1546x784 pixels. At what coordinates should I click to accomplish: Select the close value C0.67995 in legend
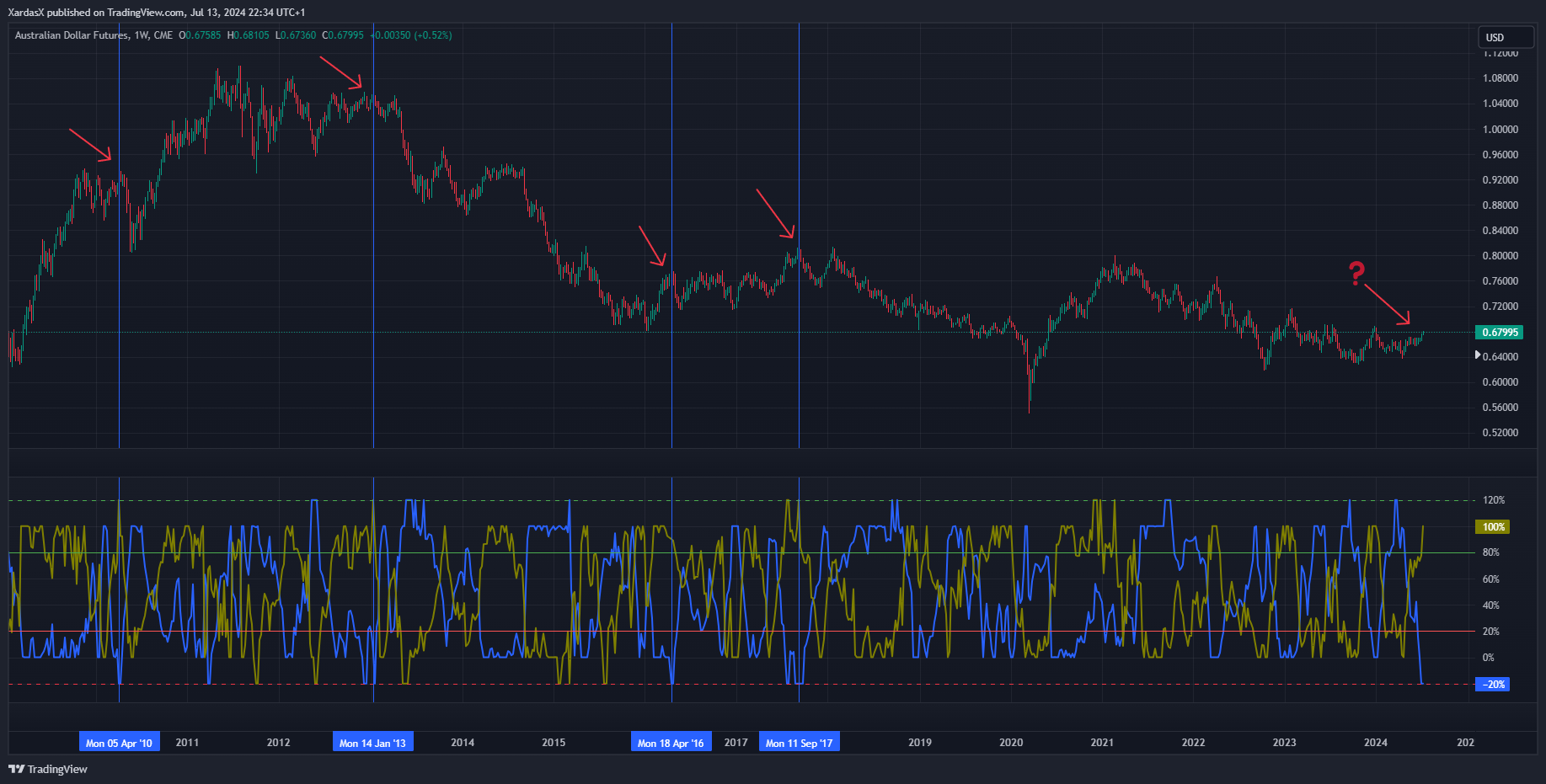pos(343,35)
